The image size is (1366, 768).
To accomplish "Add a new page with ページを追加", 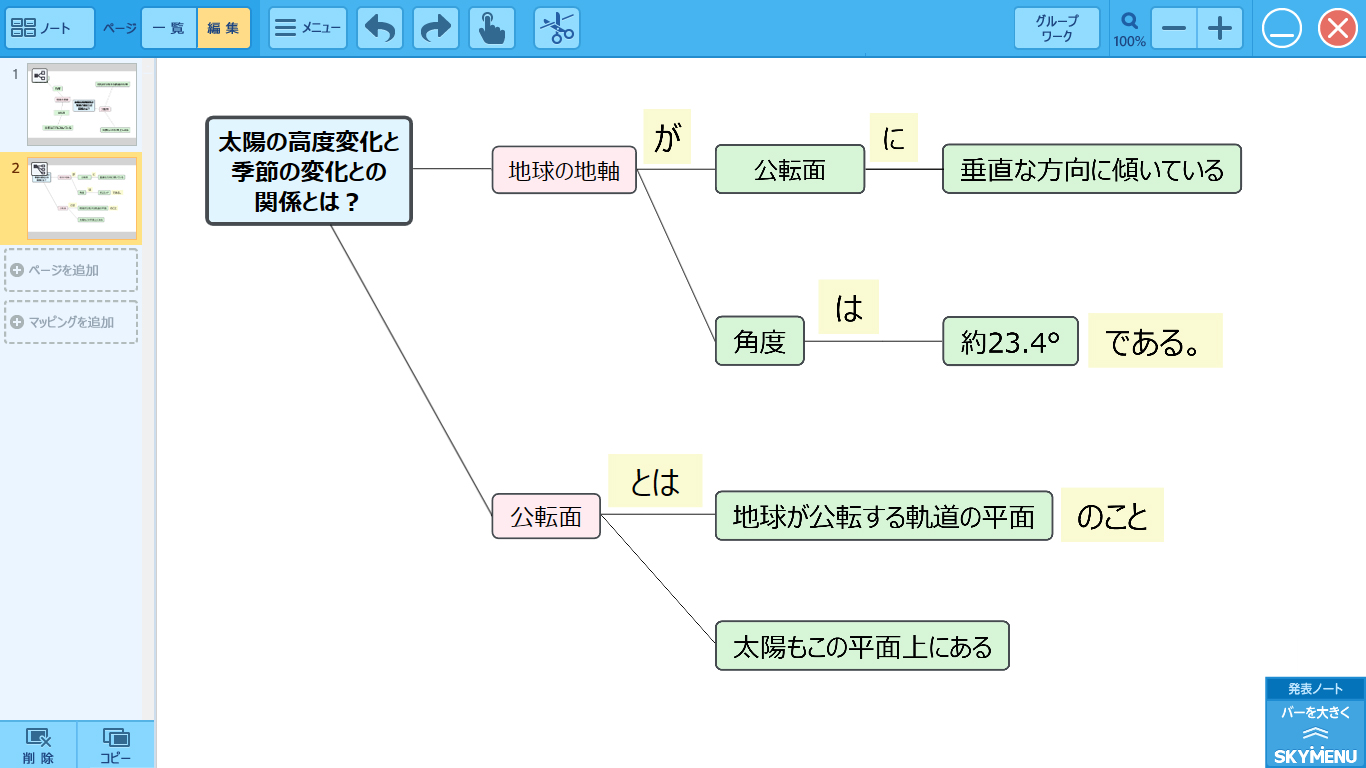I will (x=71, y=270).
